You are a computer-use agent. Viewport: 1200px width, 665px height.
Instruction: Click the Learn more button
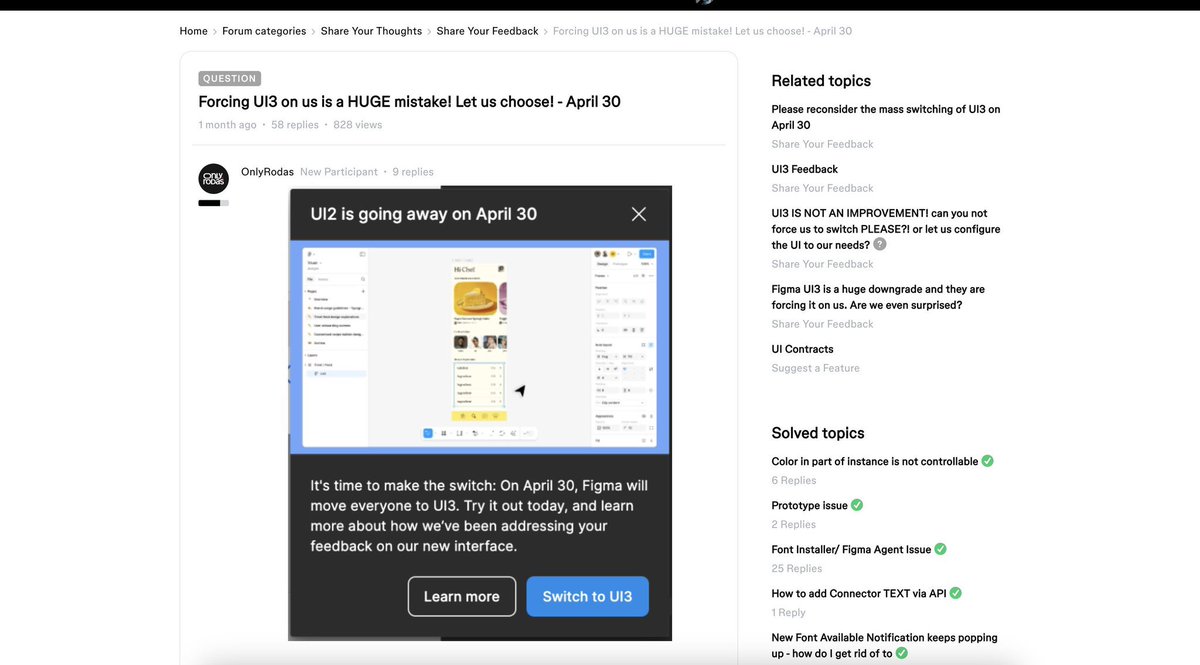coord(462,596)
